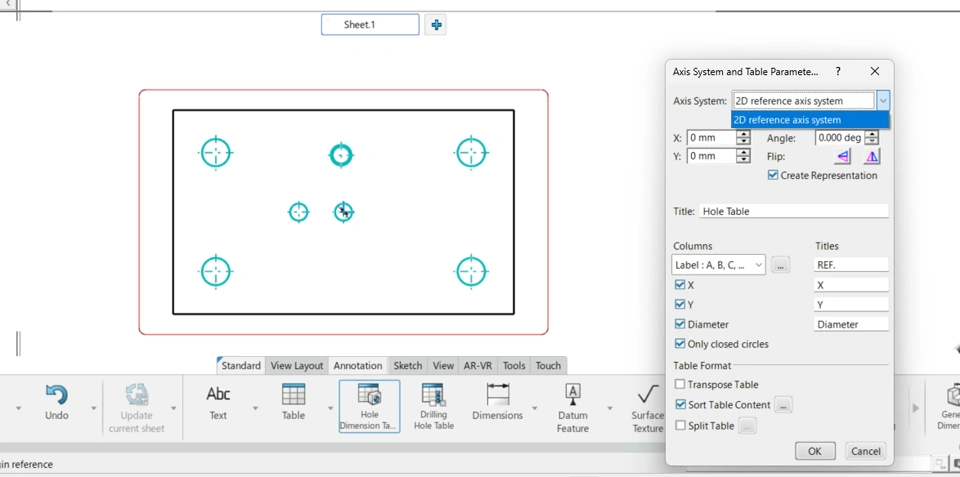This screenshot has width=960, height=477.
Task: Switch to the Annotation tab
Action: (358, 366)
